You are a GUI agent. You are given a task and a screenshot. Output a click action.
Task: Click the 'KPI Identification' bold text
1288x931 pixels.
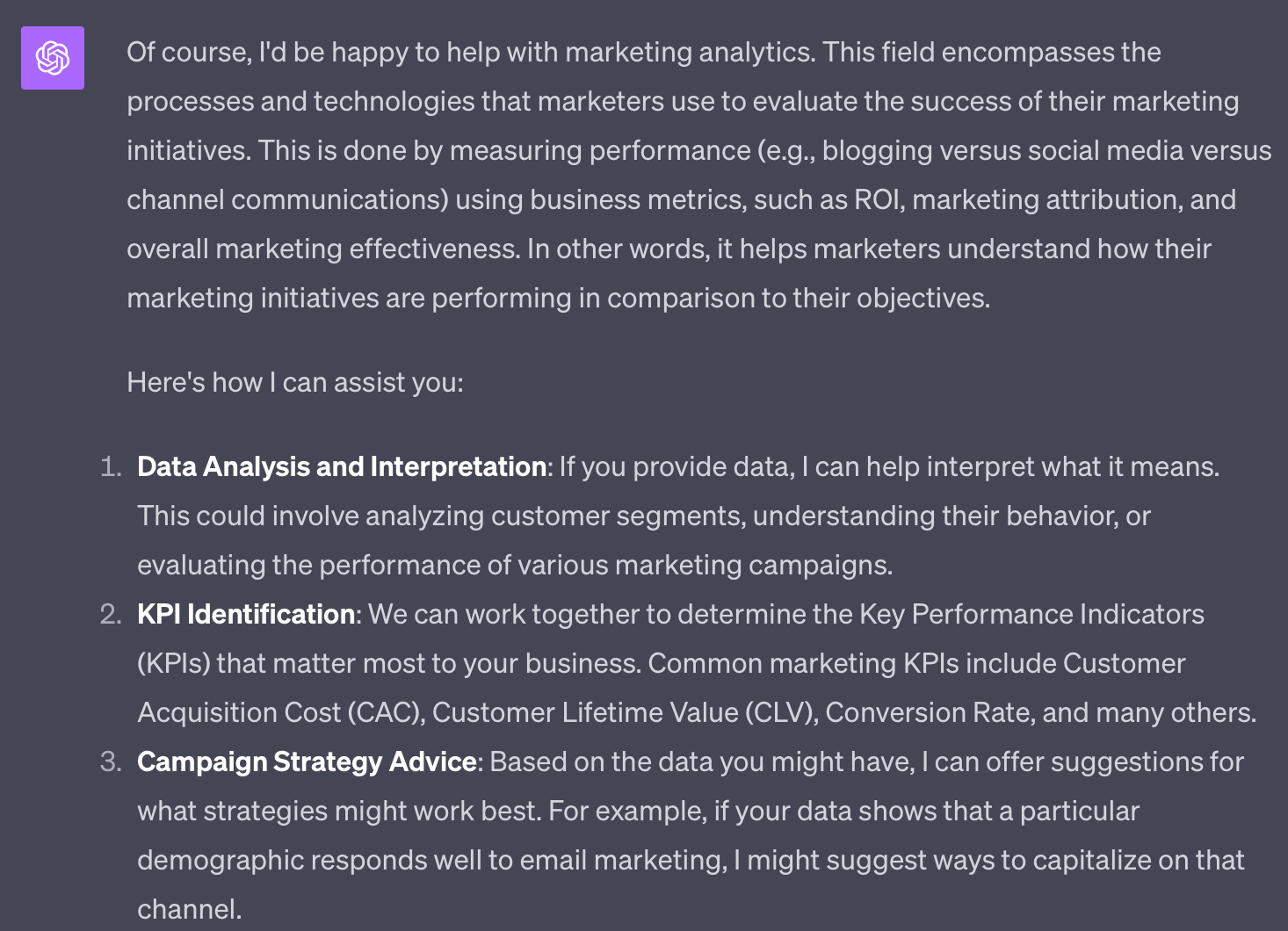243,614
